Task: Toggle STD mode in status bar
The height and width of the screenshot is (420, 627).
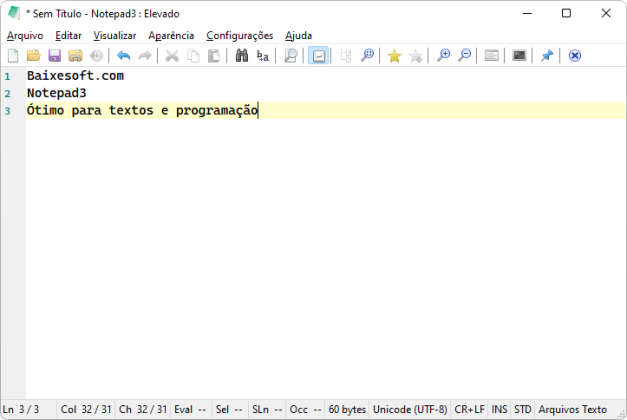Action: click(x=523, y=410)
